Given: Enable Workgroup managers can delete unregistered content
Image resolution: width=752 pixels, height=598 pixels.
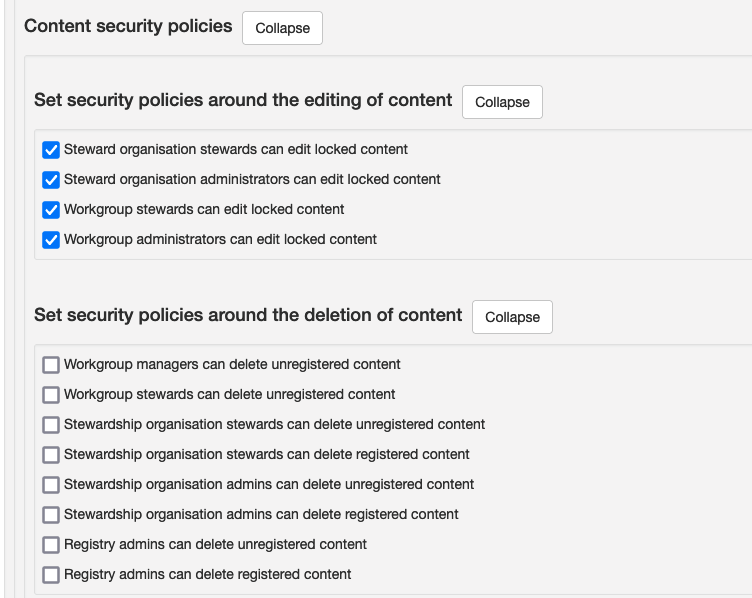Looking at the screenshot, I should click(x=51, y=365).
